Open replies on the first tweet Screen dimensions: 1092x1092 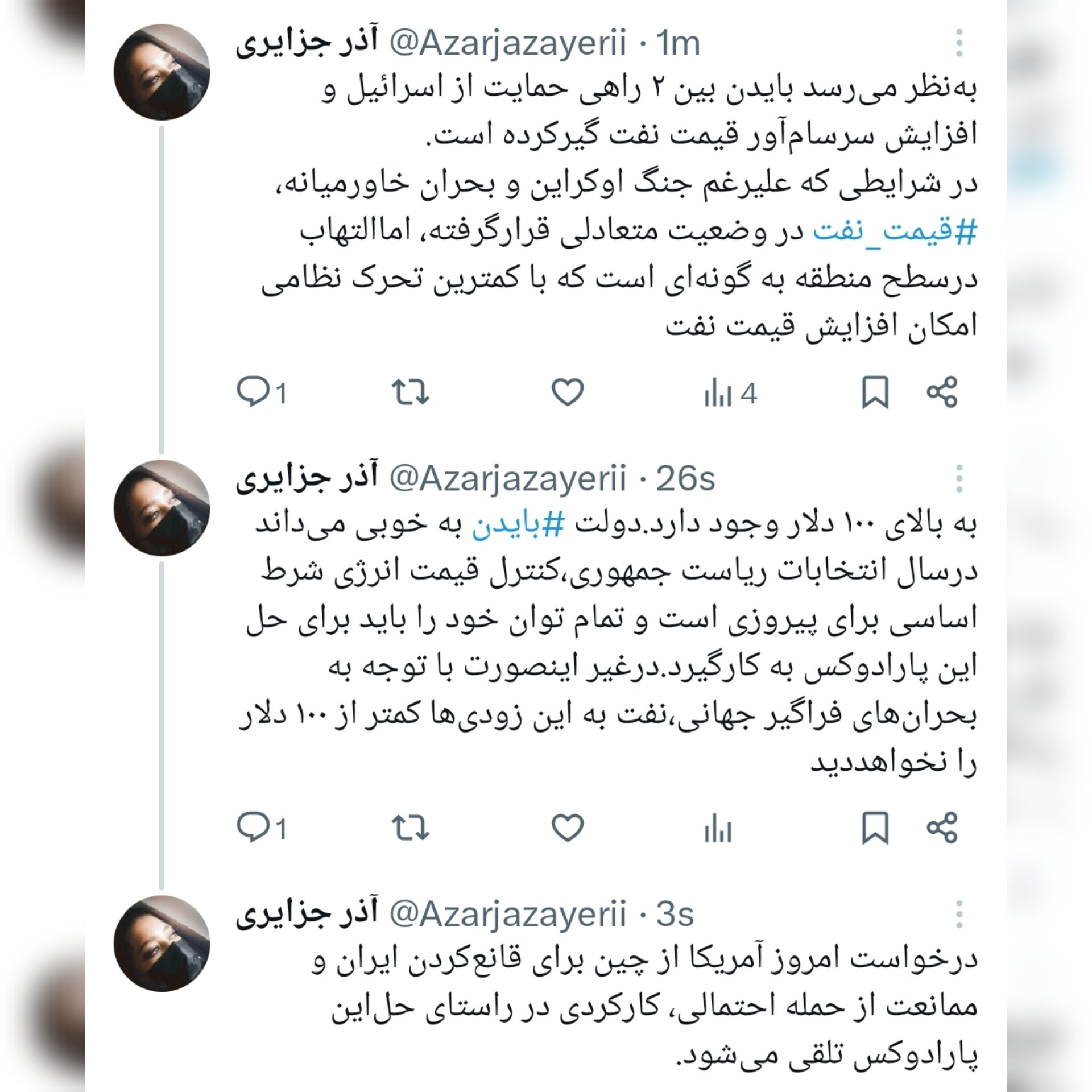[x=261, y=393]
